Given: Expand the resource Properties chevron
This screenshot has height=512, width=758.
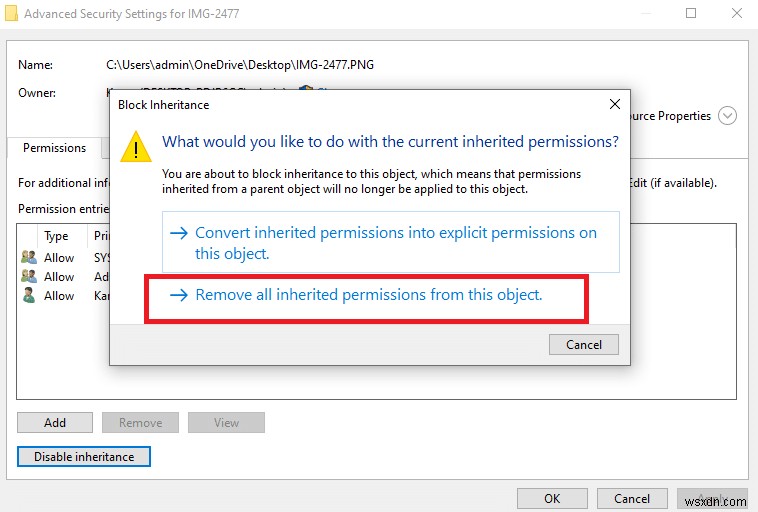Looking at the screenshot, I should (728, 116).
